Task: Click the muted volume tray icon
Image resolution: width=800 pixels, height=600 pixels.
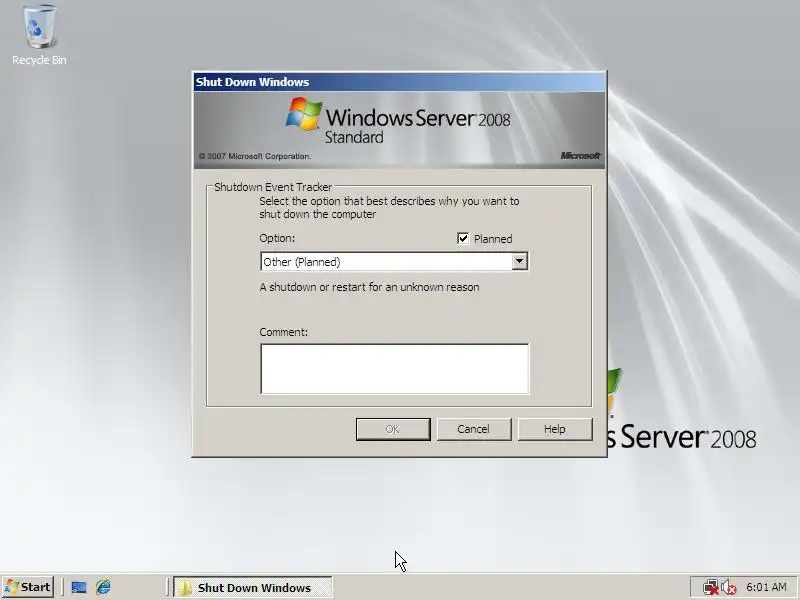Action: point(729,587)
